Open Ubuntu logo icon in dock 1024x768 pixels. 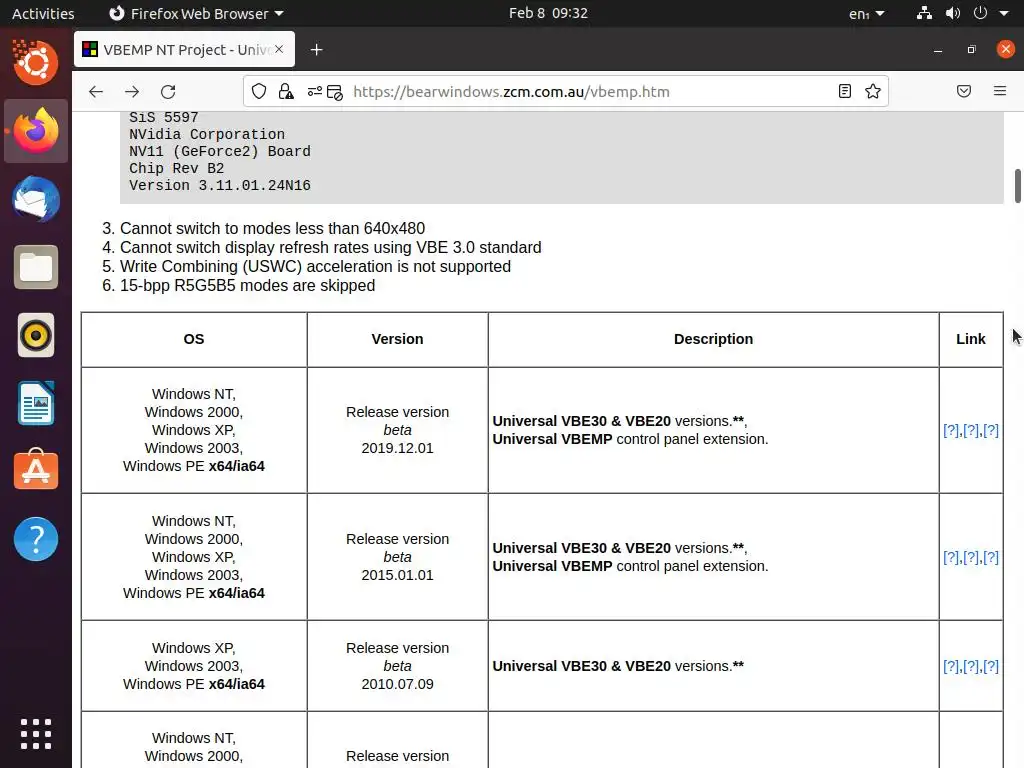[x=36, y=63]
